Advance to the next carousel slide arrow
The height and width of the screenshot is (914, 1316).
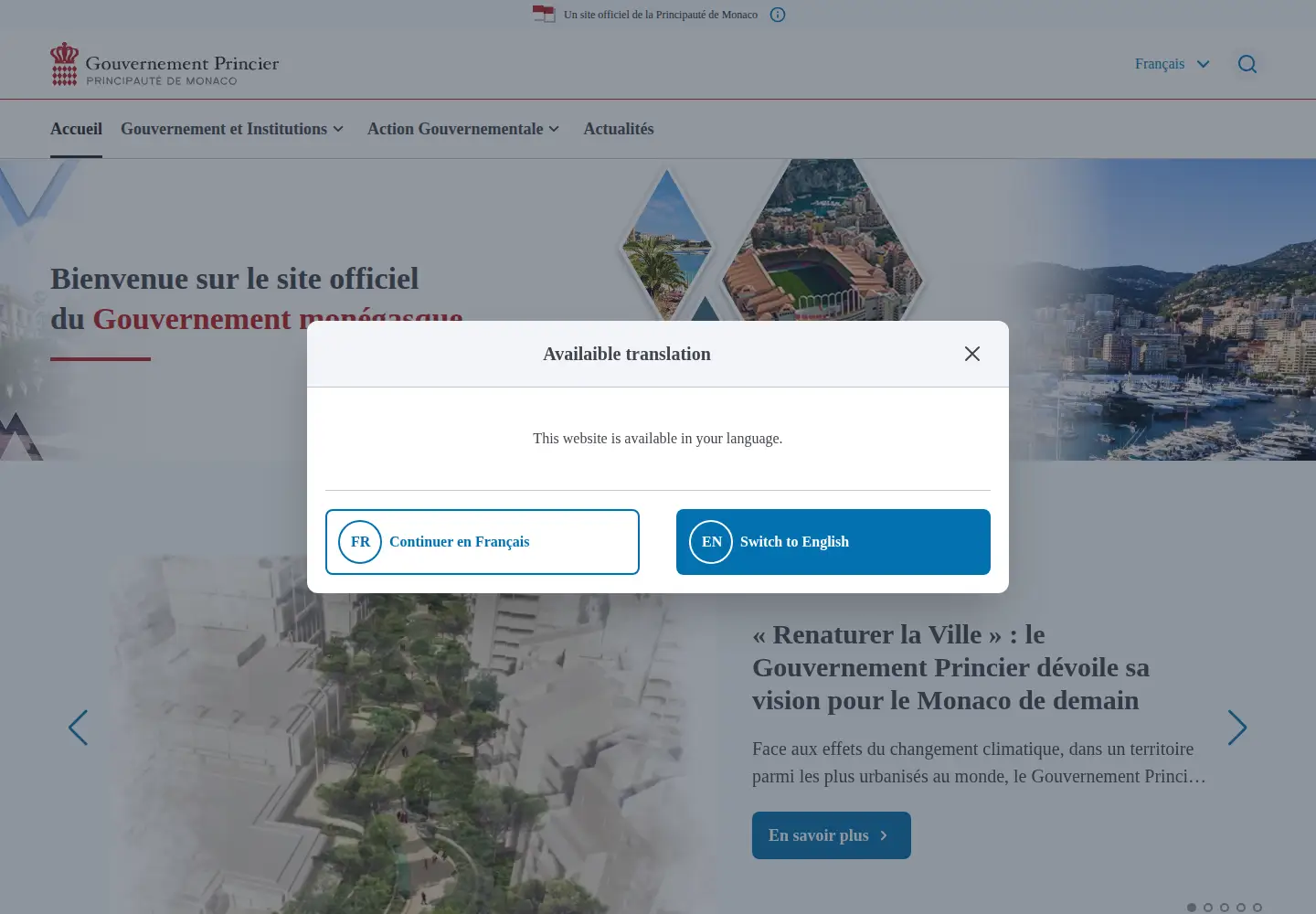click(1236, 728)
